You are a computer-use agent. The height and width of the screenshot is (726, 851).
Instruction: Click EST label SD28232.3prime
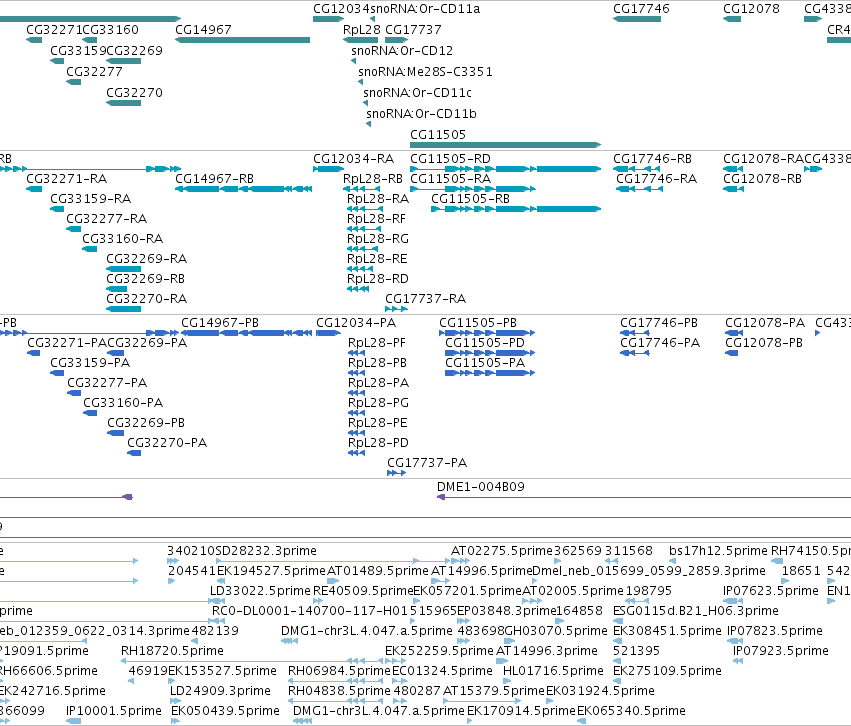pyautogui.click(x=266, y=551)
